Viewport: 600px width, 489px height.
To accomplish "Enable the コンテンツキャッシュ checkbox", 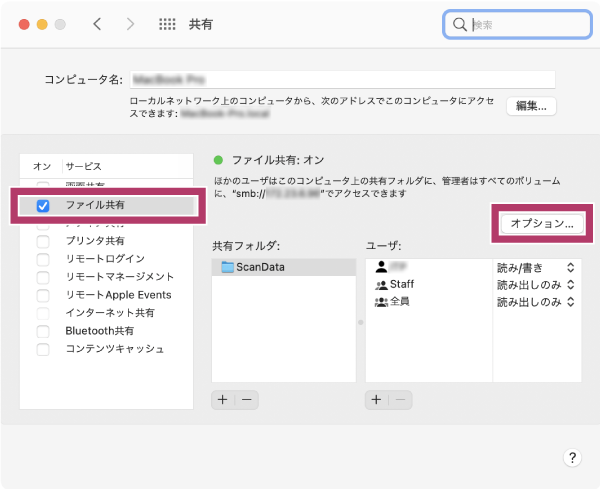I will click(x=43, y=349).
